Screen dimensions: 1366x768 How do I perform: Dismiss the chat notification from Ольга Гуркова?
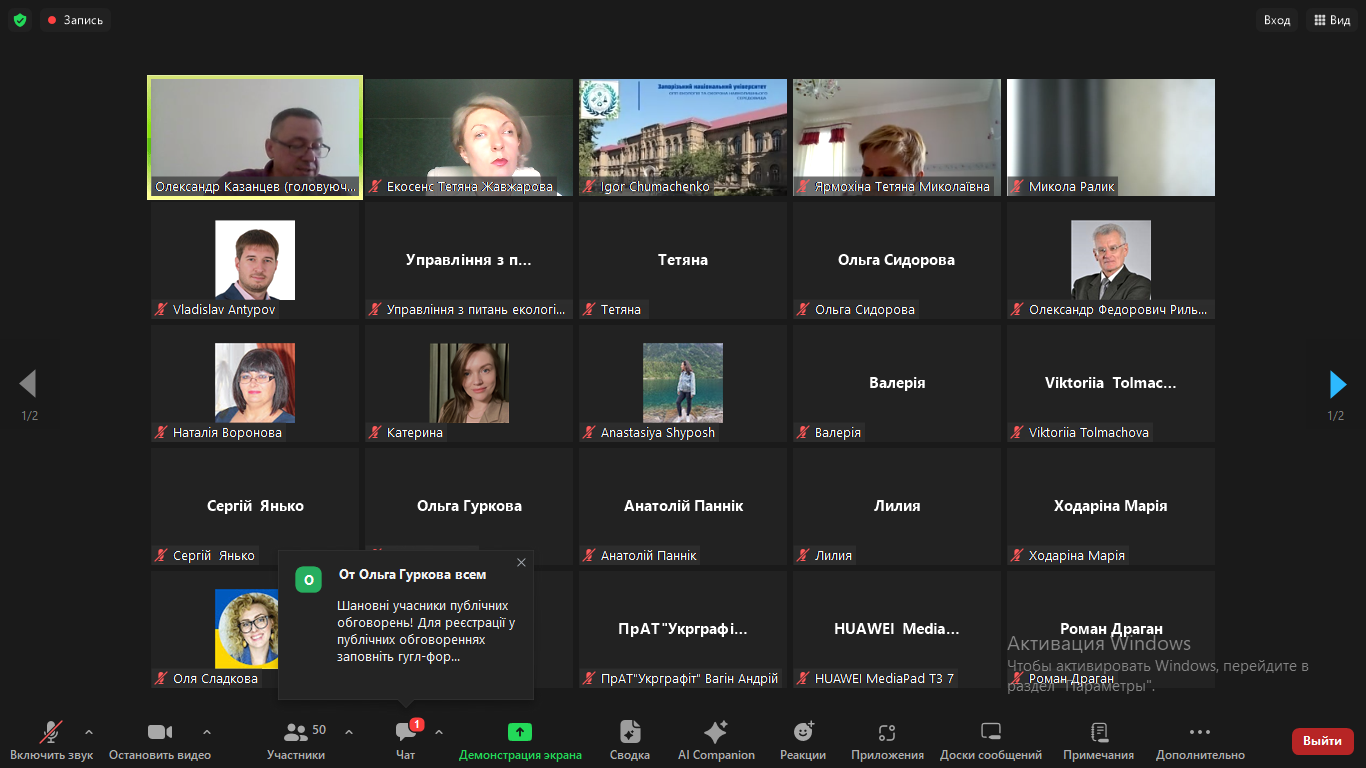521,563
